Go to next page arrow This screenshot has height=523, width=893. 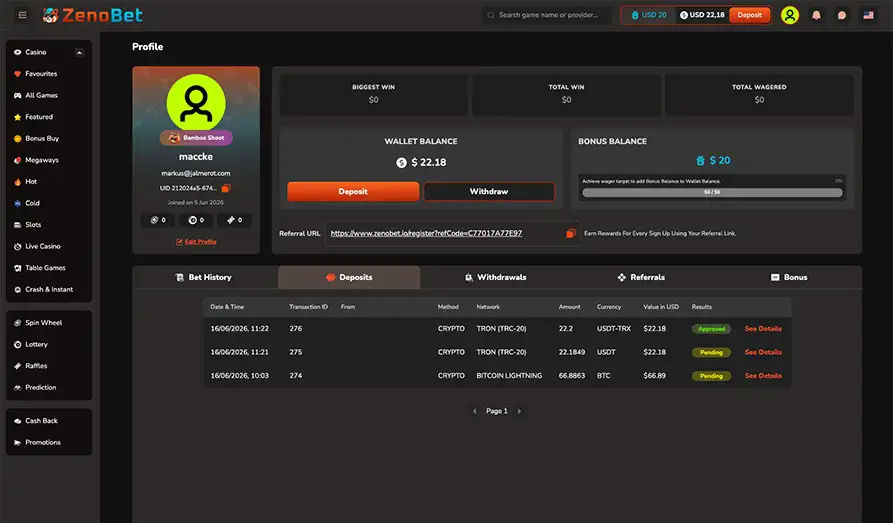[x=519, y=411]
